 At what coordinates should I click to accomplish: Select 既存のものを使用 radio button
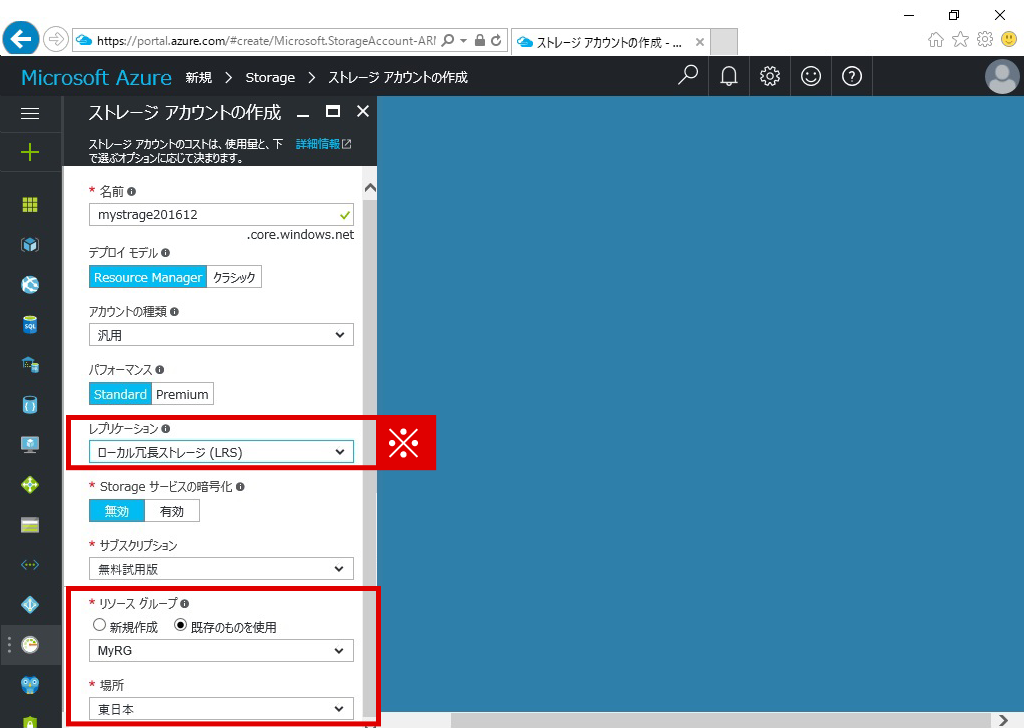pos(180,625)
